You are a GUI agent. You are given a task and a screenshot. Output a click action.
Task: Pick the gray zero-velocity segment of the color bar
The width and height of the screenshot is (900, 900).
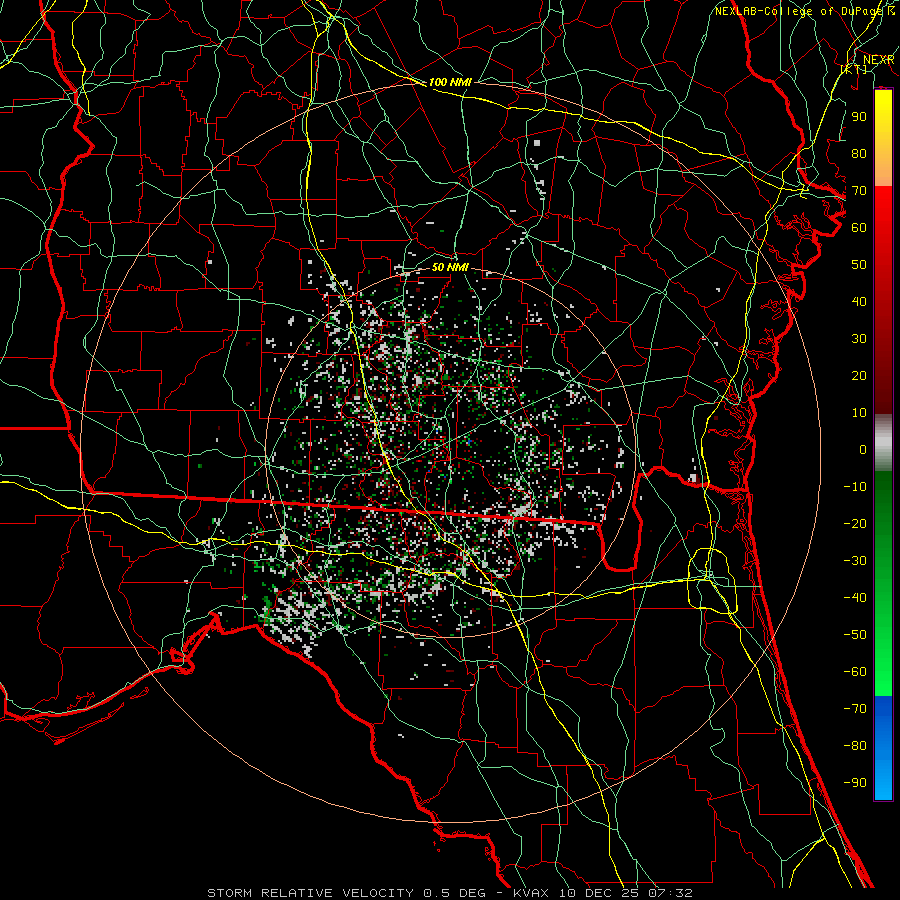click(883, 442)
